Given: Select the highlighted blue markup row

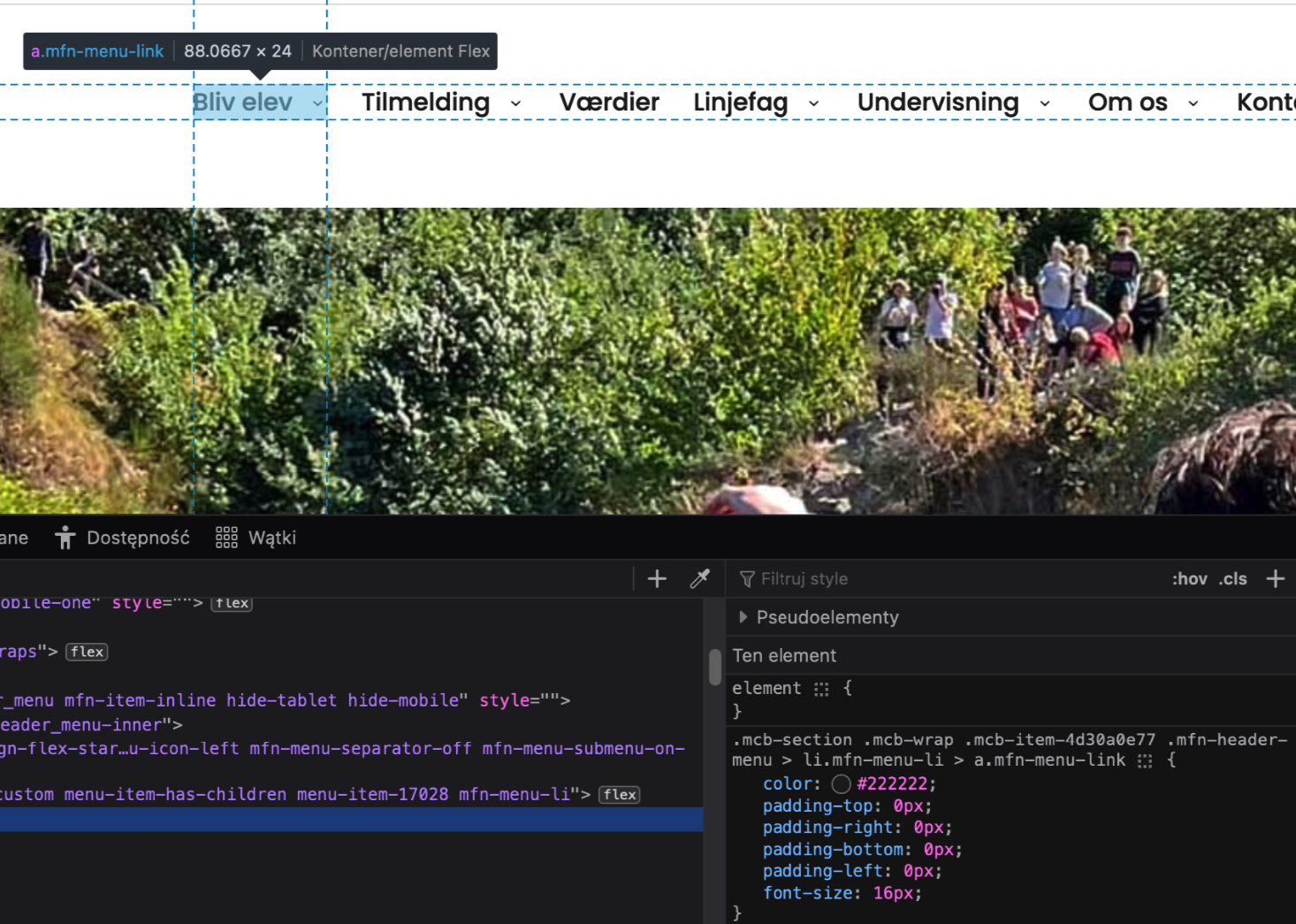Looking at the screenshot, I should [352, 820].
